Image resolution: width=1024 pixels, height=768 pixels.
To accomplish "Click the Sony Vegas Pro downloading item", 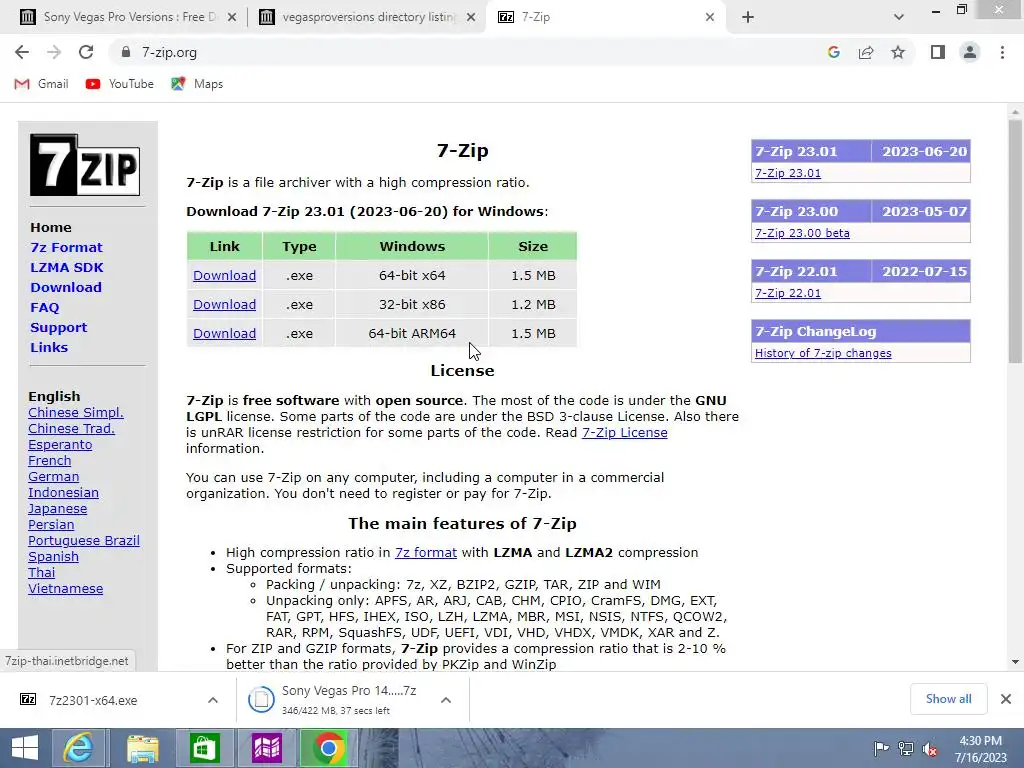I will click(x=349, y=699).
